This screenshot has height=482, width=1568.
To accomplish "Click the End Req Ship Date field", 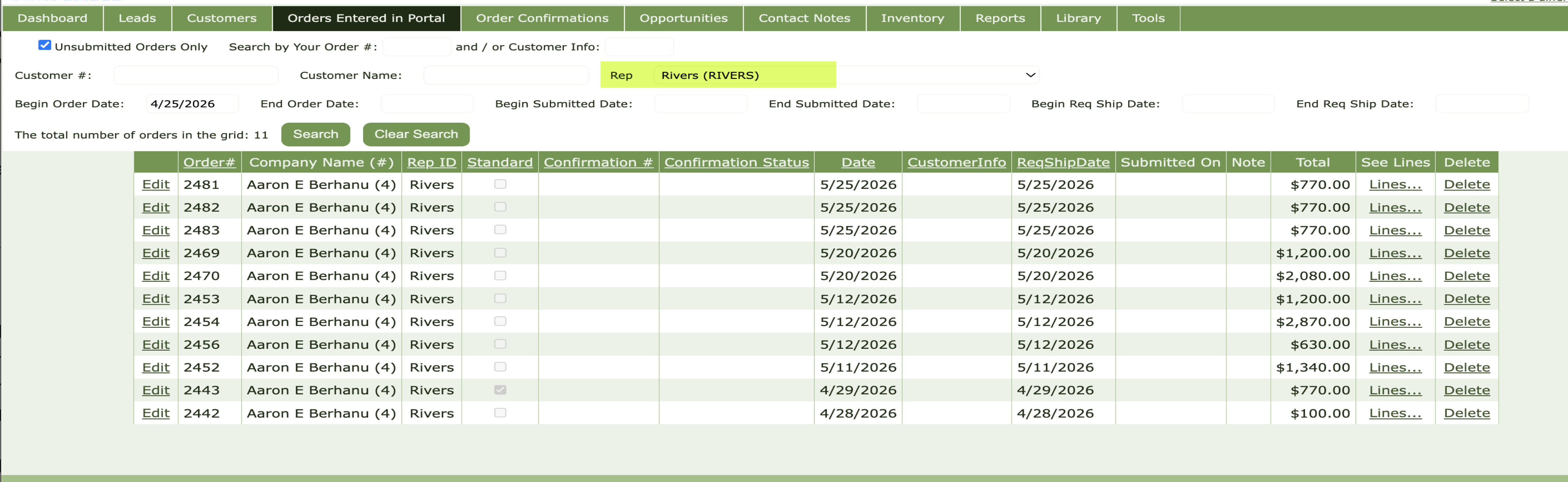I will [x=1481, y=104].
